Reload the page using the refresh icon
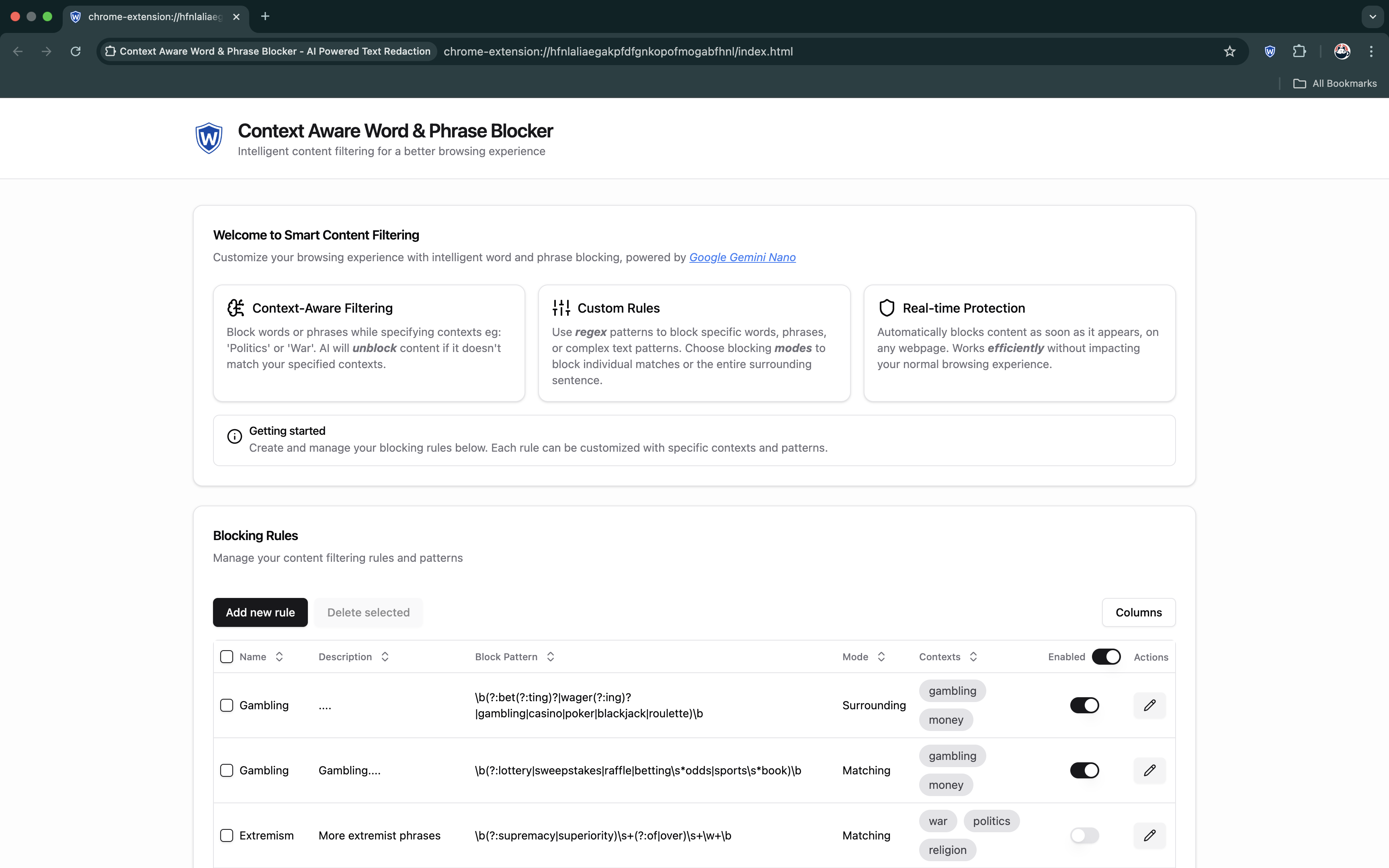Viewport: 1389px width, 868px height. (75, 52)
